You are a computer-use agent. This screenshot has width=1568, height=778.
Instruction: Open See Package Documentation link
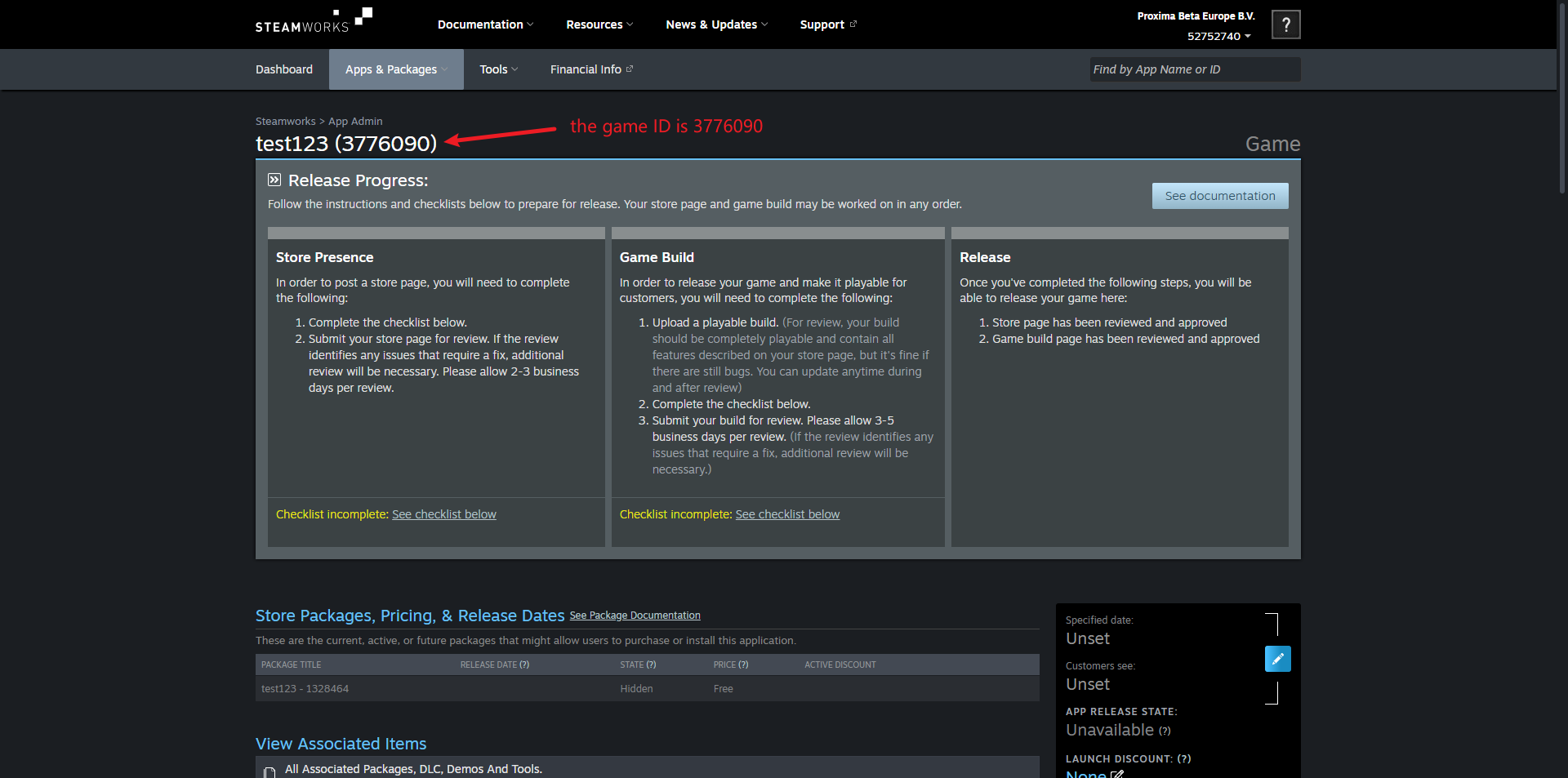(635, 616)
